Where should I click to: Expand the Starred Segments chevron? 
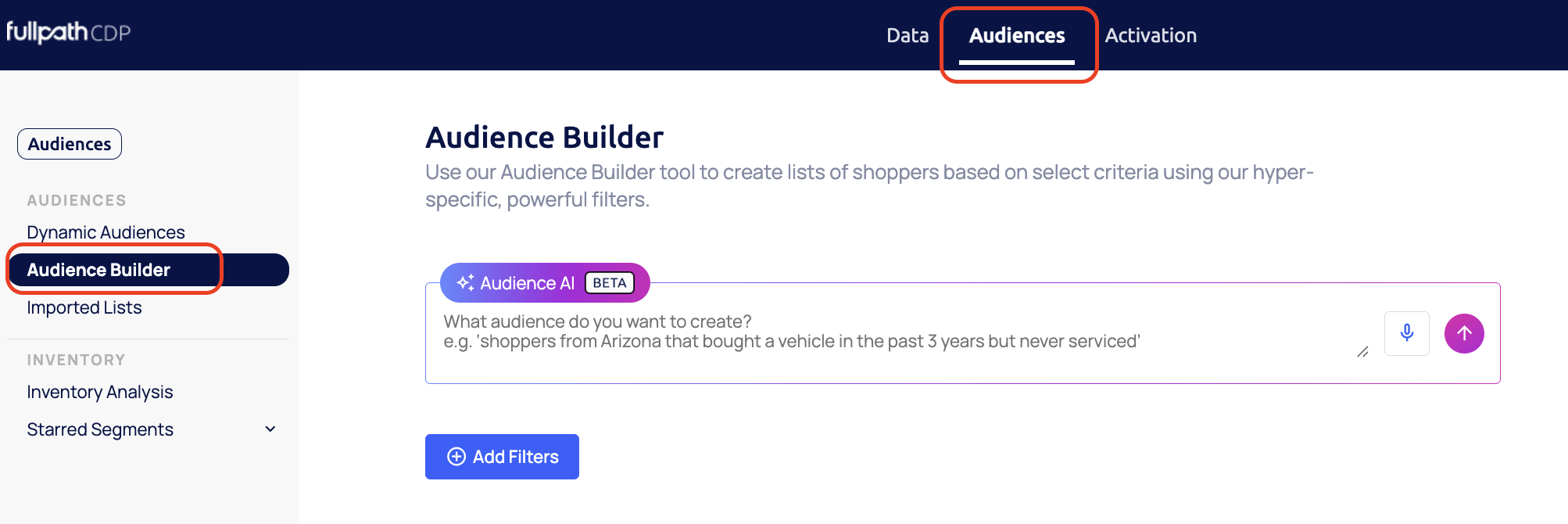[270, 429]
